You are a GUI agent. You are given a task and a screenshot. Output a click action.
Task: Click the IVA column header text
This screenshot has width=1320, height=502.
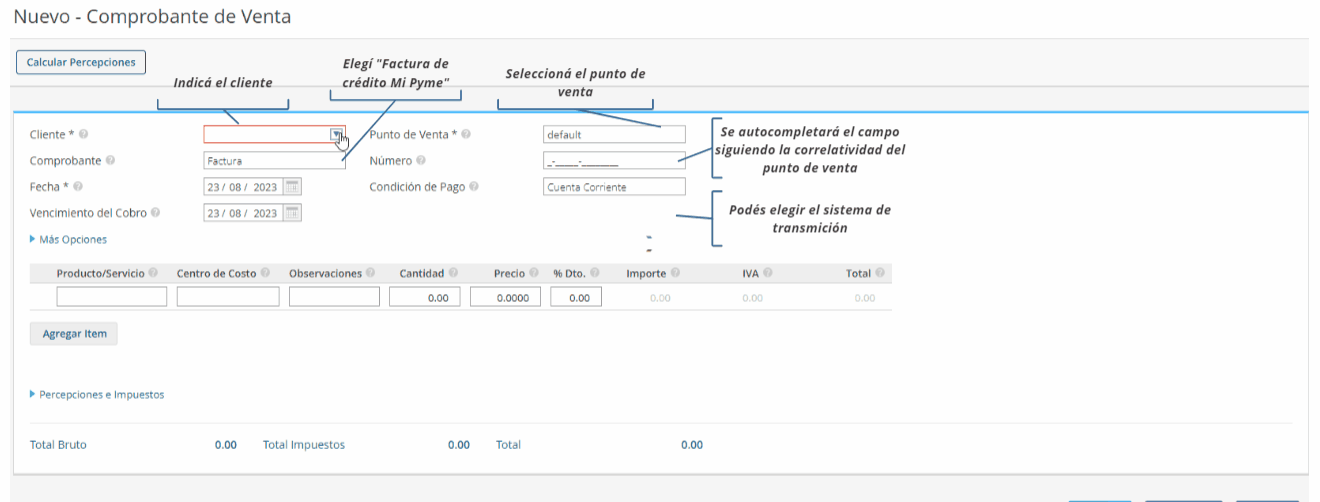[x=750, y=273]
